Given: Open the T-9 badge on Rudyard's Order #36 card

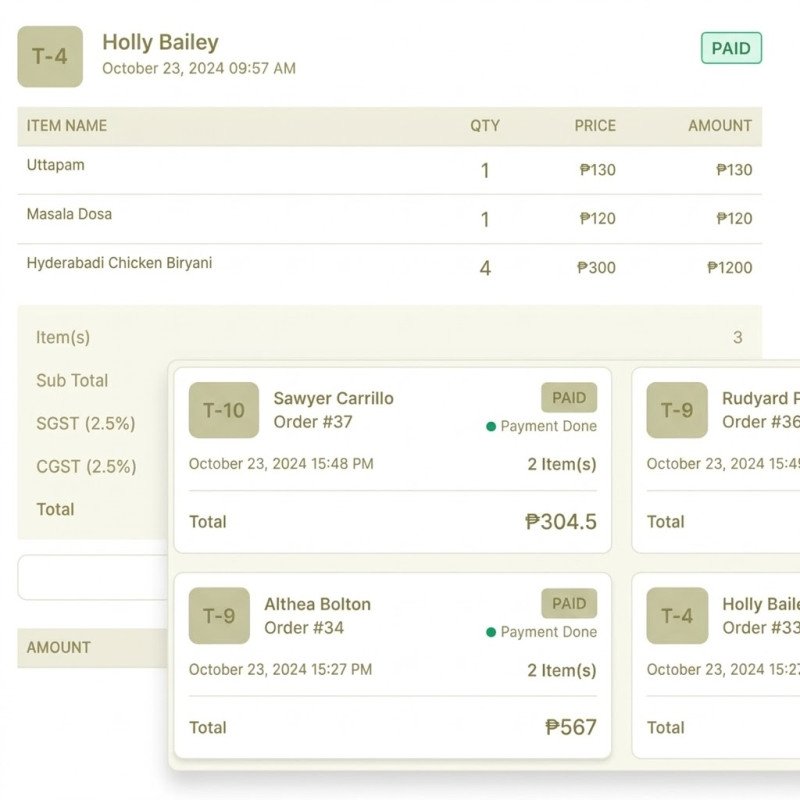Looking at the screenshot, I should (677, 410).
